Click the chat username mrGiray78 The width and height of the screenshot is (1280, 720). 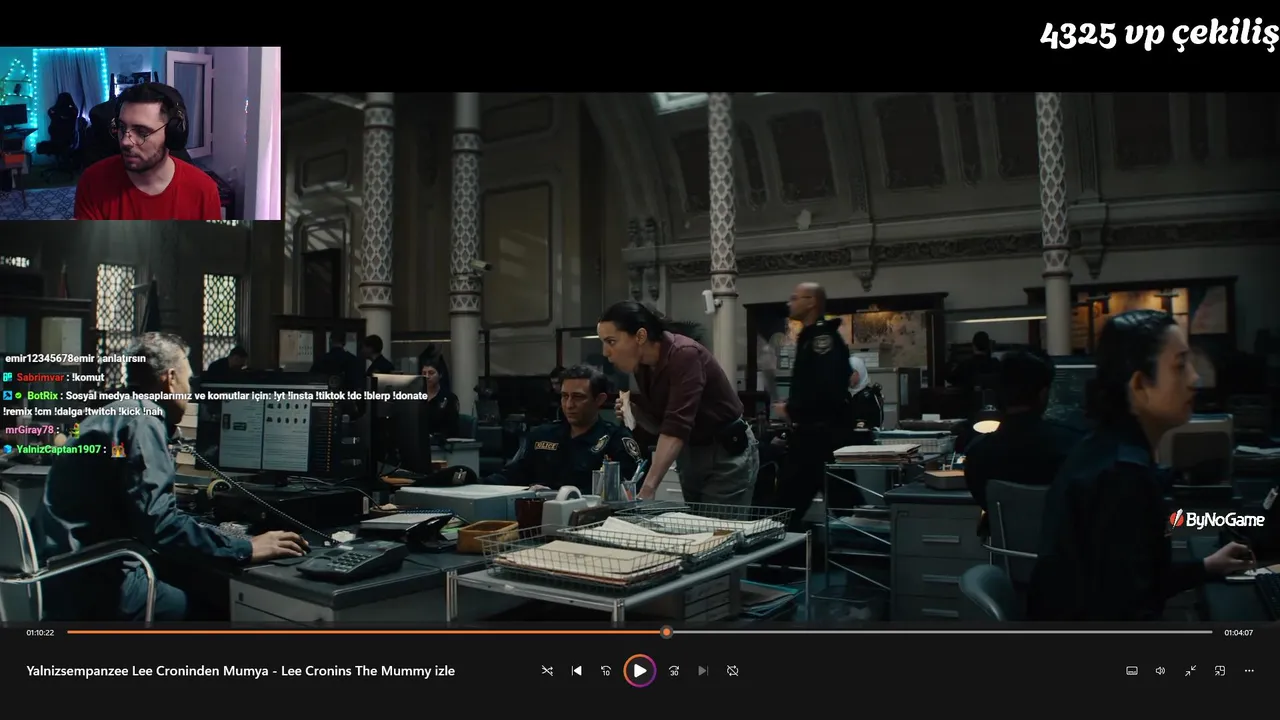(x=29, y=430)
